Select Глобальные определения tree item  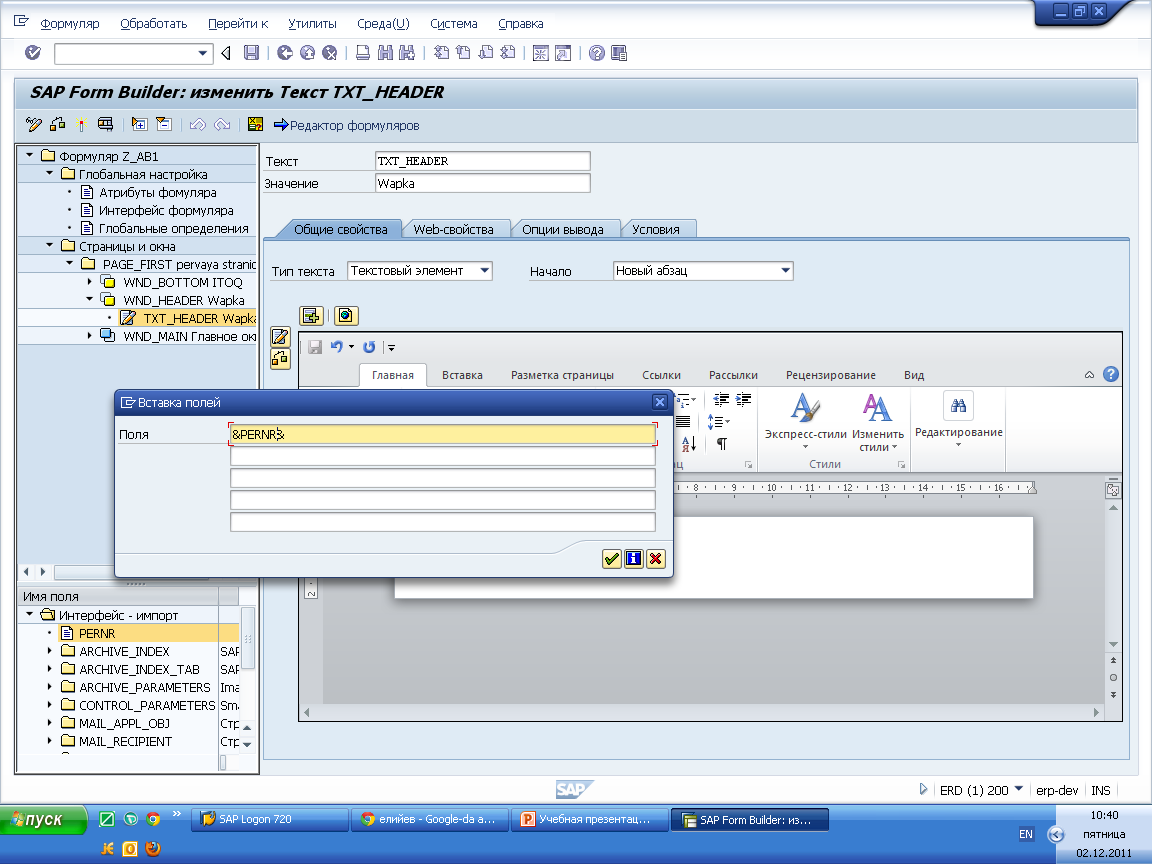(x=173, y=228)
